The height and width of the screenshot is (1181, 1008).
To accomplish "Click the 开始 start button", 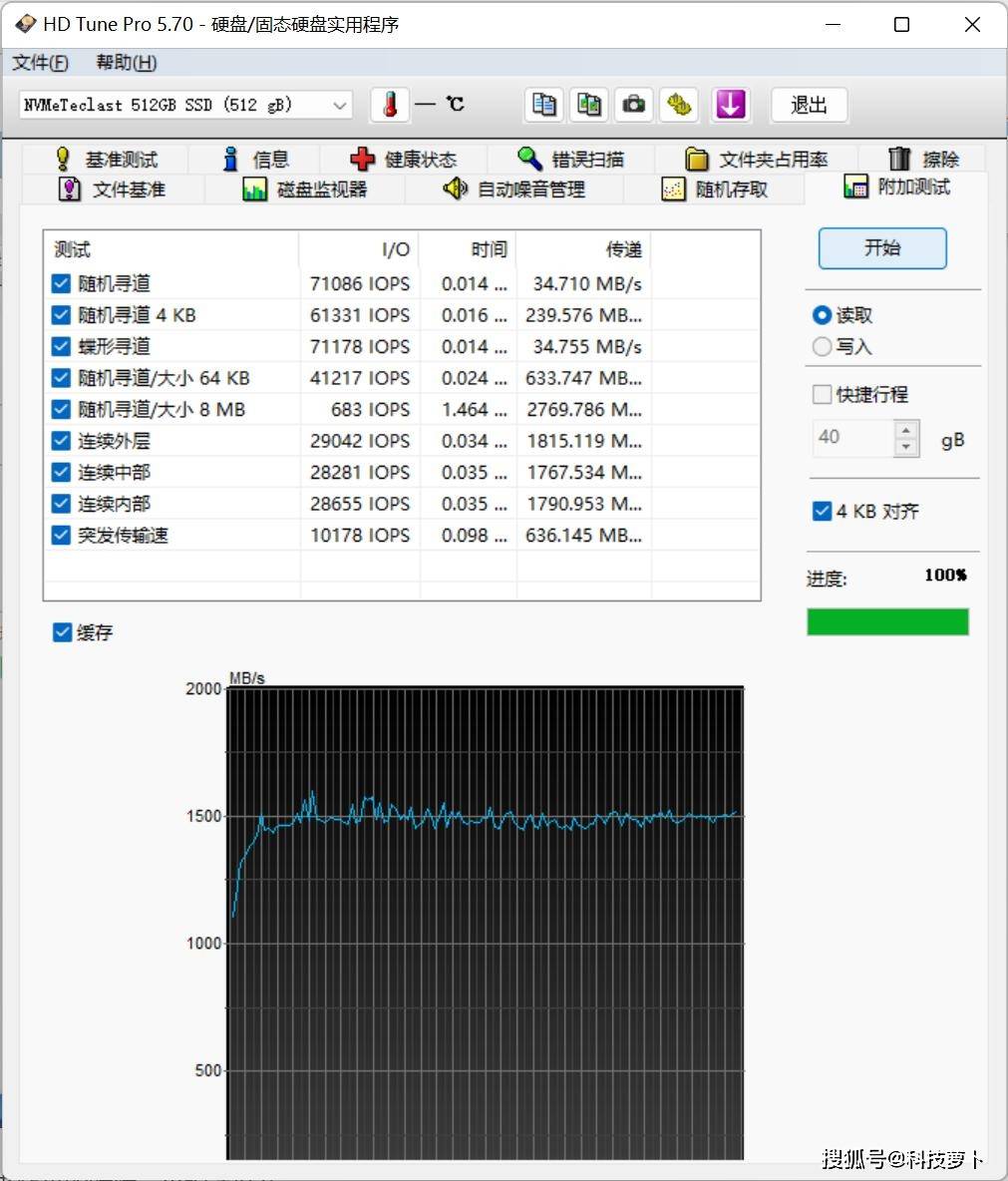I will 882,248.
